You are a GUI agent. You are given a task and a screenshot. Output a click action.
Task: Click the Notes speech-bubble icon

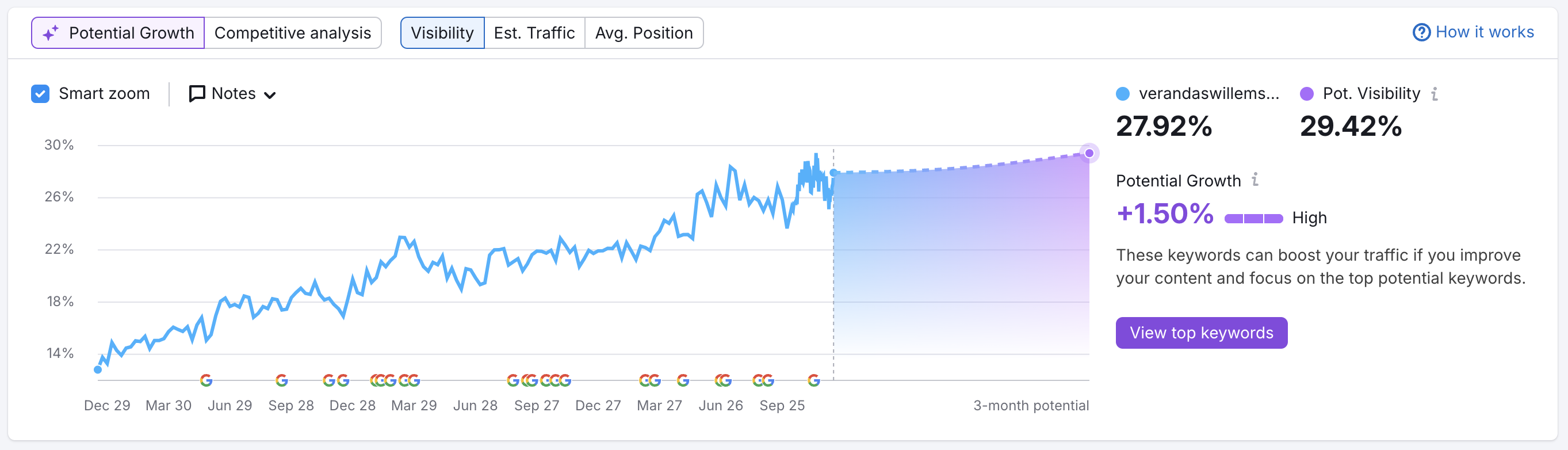tap(196, 93)
